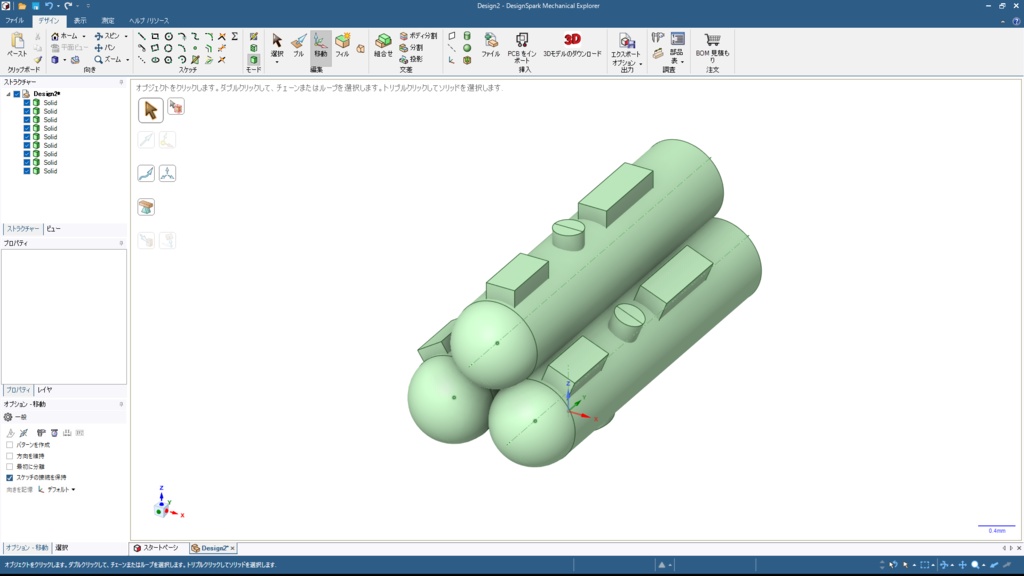
Task: Click the Project (投影) tool
Action: (411, 59)
